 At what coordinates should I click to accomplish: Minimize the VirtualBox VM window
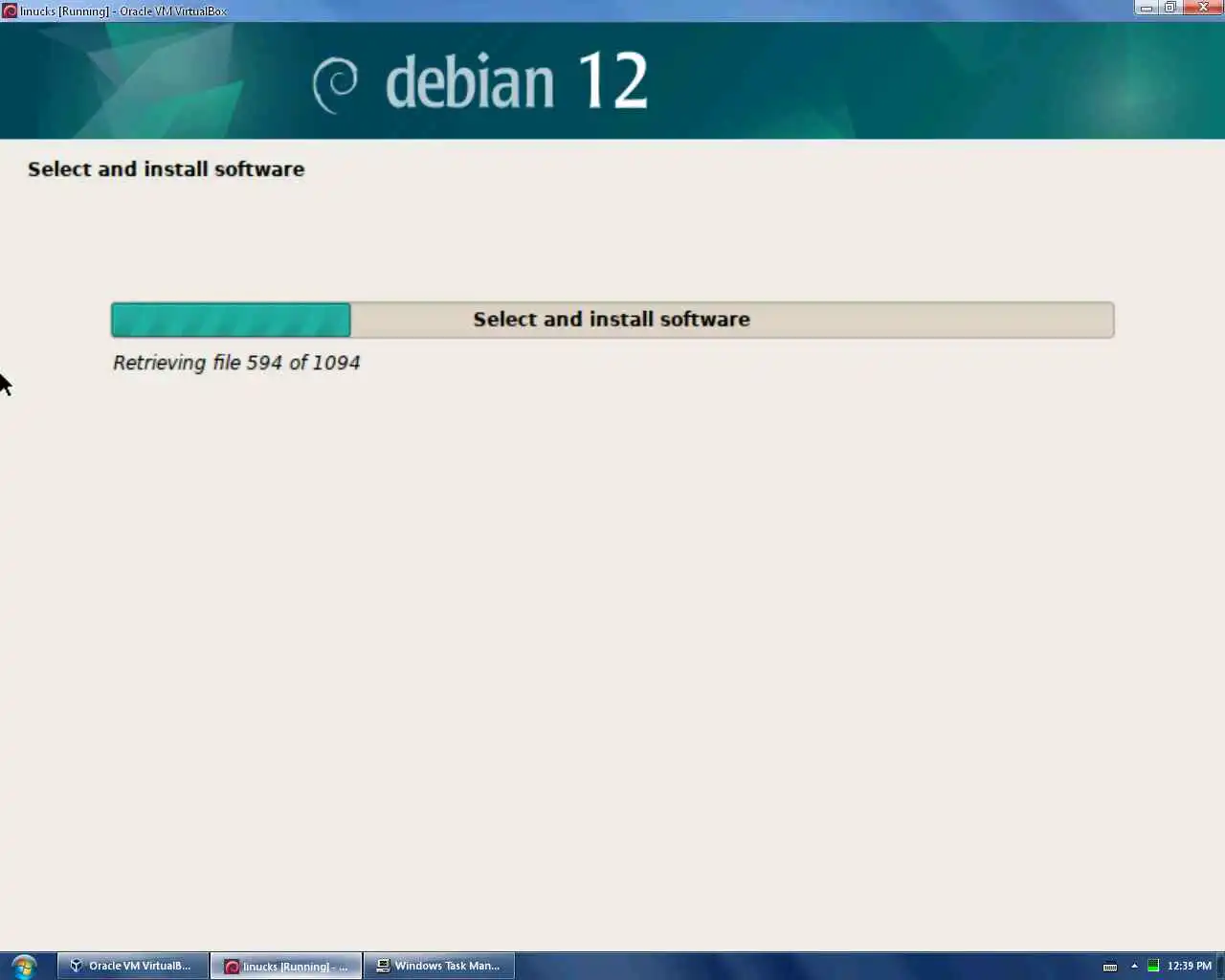tap(1147, 8)
